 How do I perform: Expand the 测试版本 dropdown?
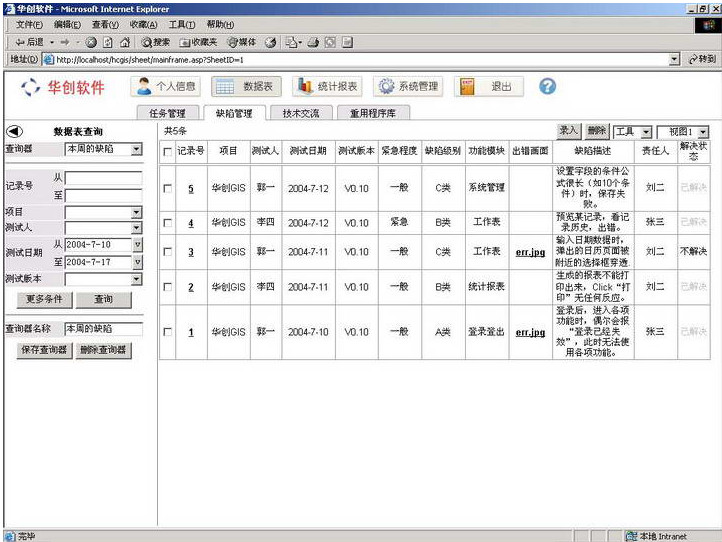[x=136, y=279]
